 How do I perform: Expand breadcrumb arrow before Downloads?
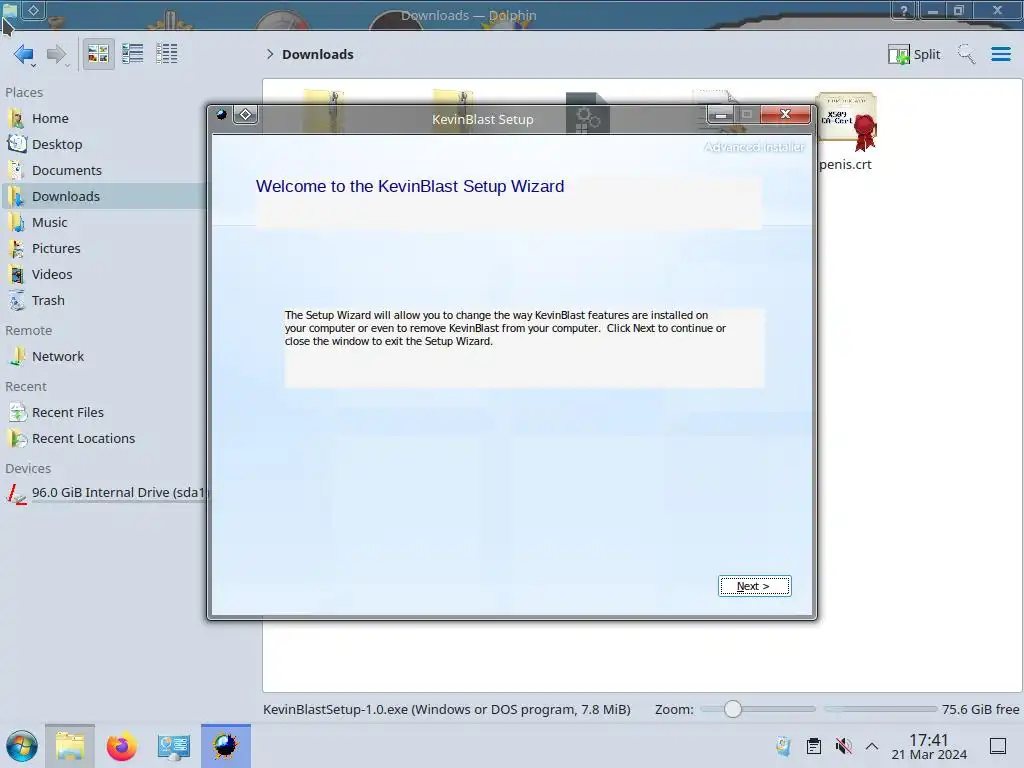tap(270, 54)
